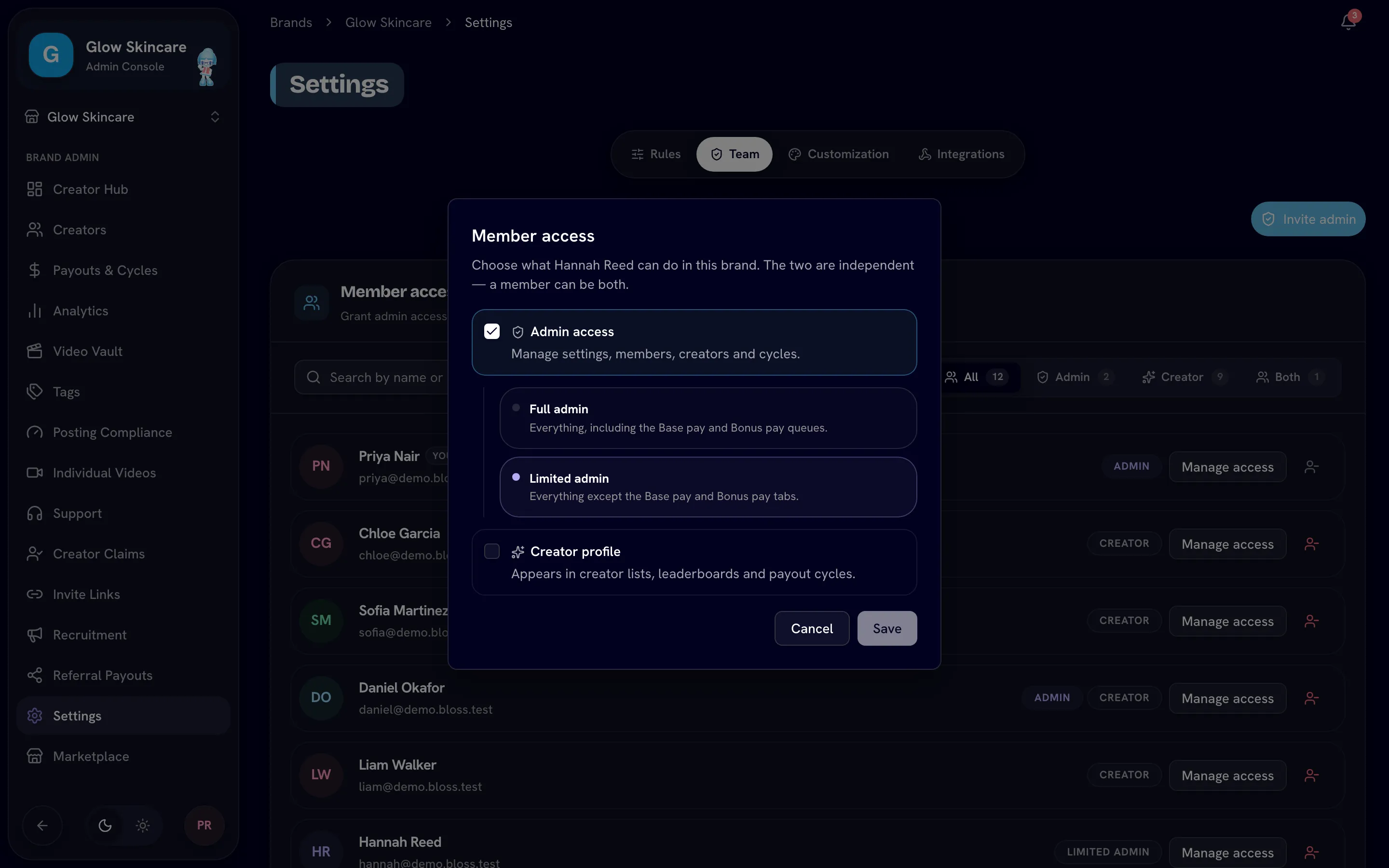Check the Creator profile checkbox
Screen dimensions: 1389x868
coord(492,552)
